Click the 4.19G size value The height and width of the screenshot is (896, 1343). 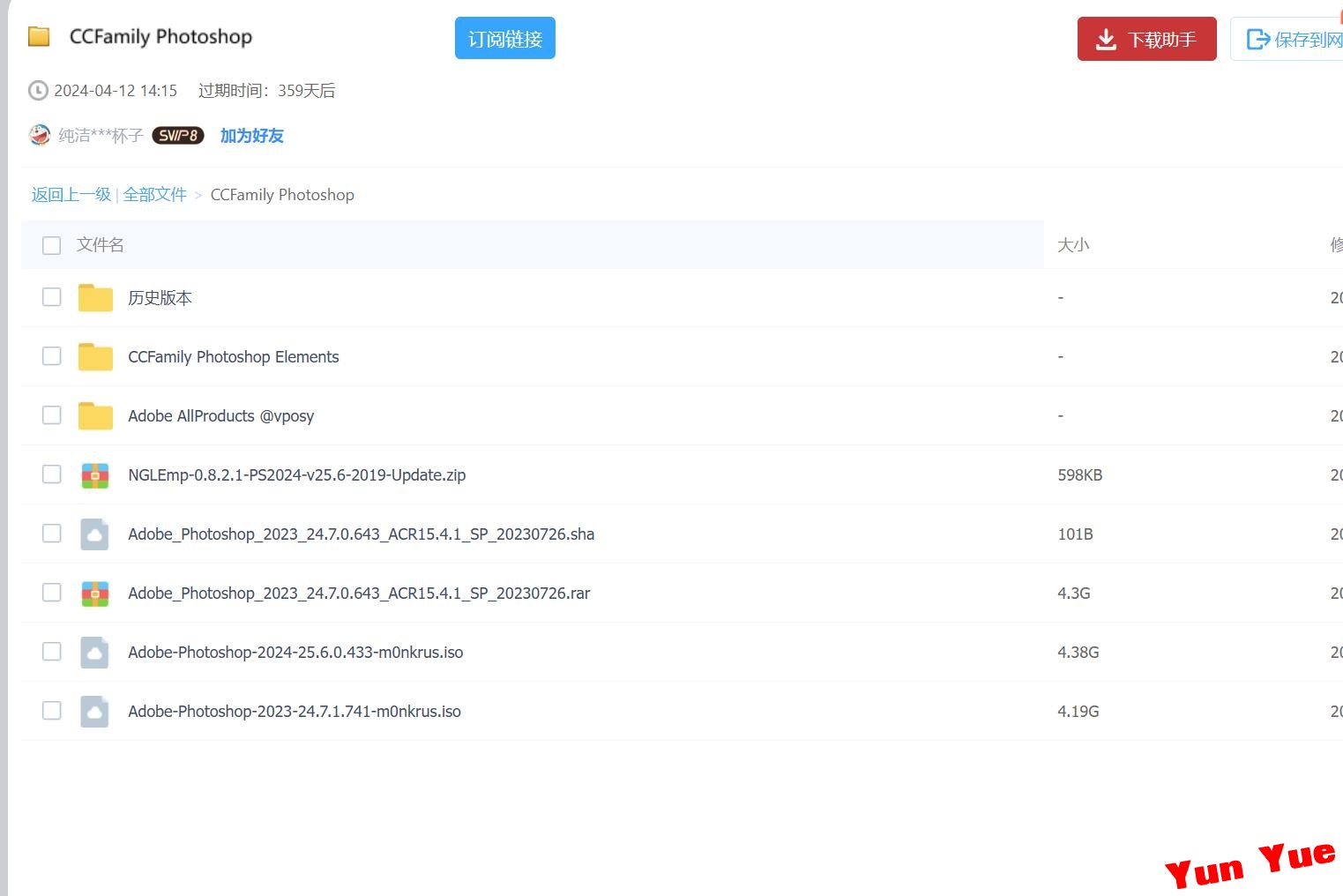pyautogui.click(x=1078, y=712)
